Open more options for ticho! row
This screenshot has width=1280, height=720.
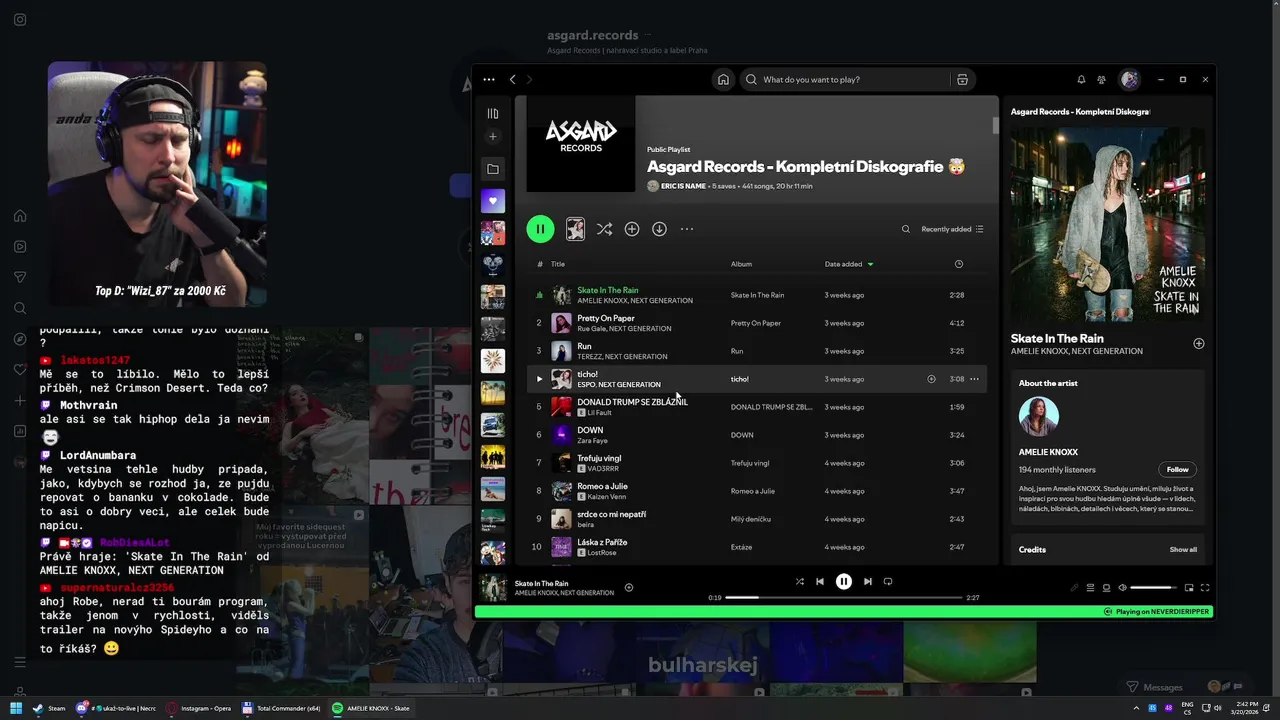coord(974,379)
